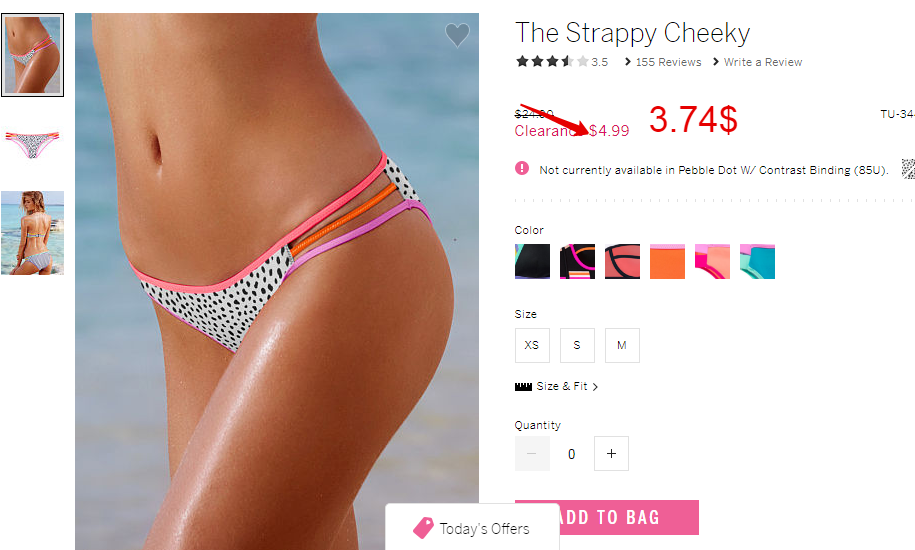Increase quantity with the plus button
915x550 pixels.
click(x=611, y=453)
